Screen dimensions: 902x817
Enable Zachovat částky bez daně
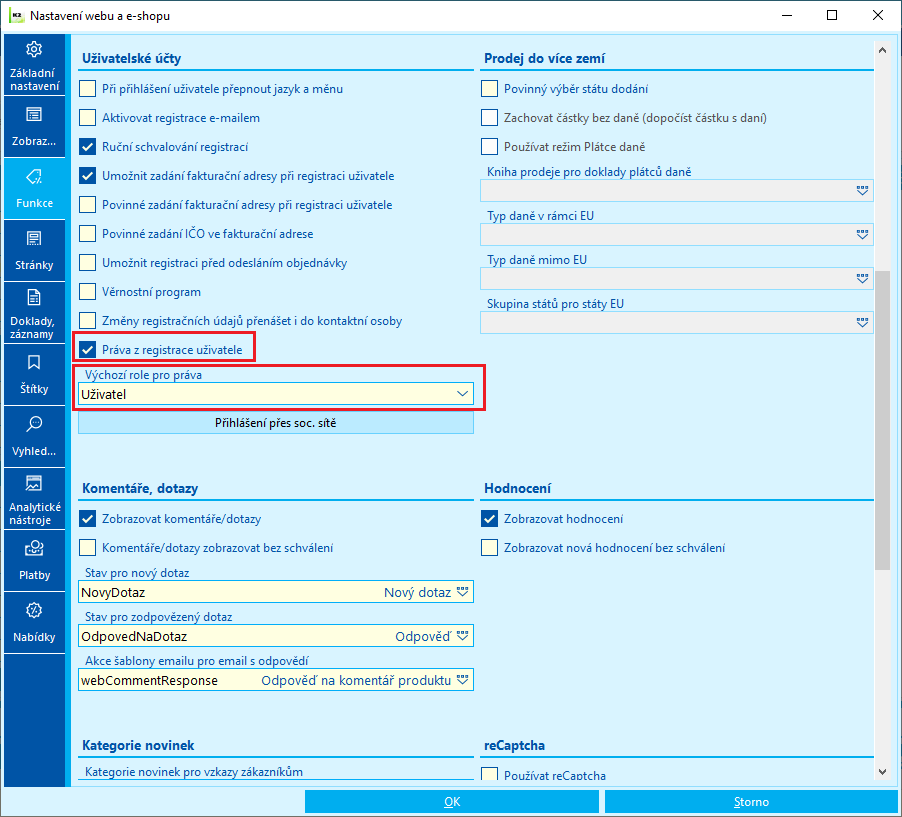[490, 118]
